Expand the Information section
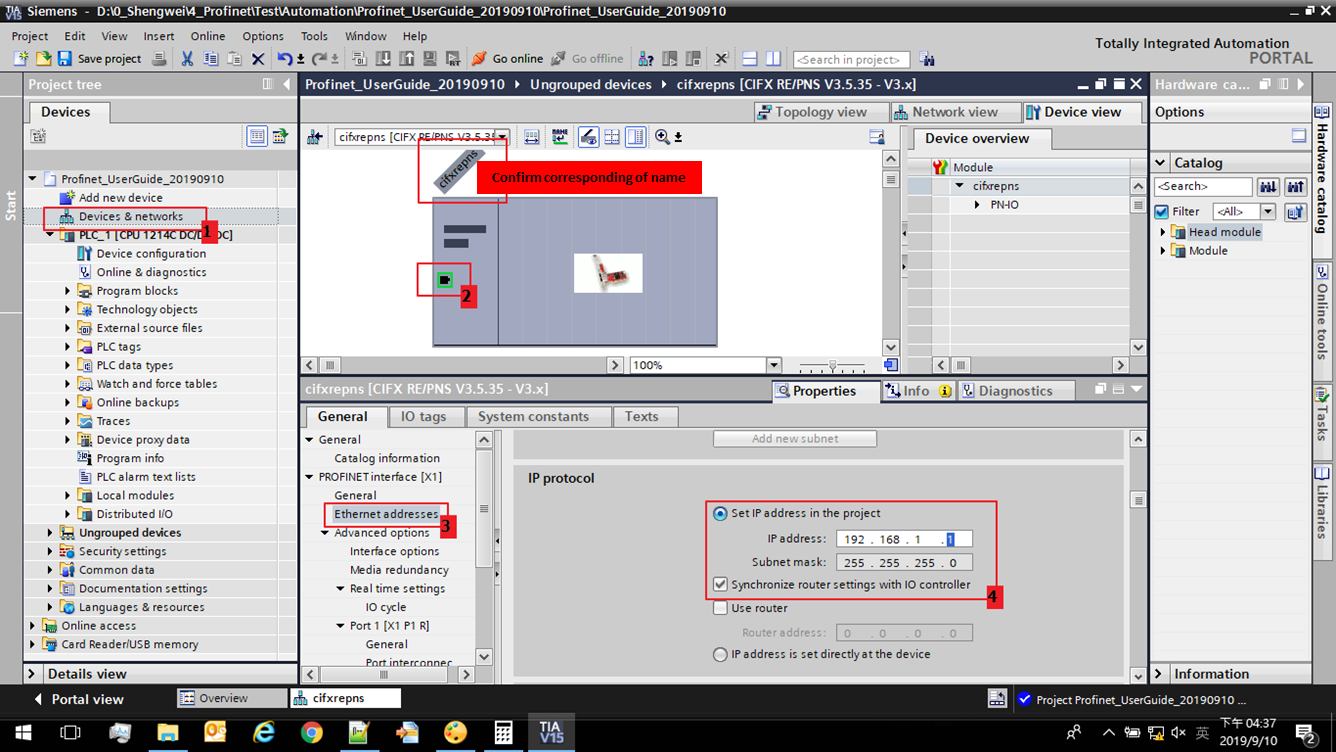1336x752 pixels. 1160,674
